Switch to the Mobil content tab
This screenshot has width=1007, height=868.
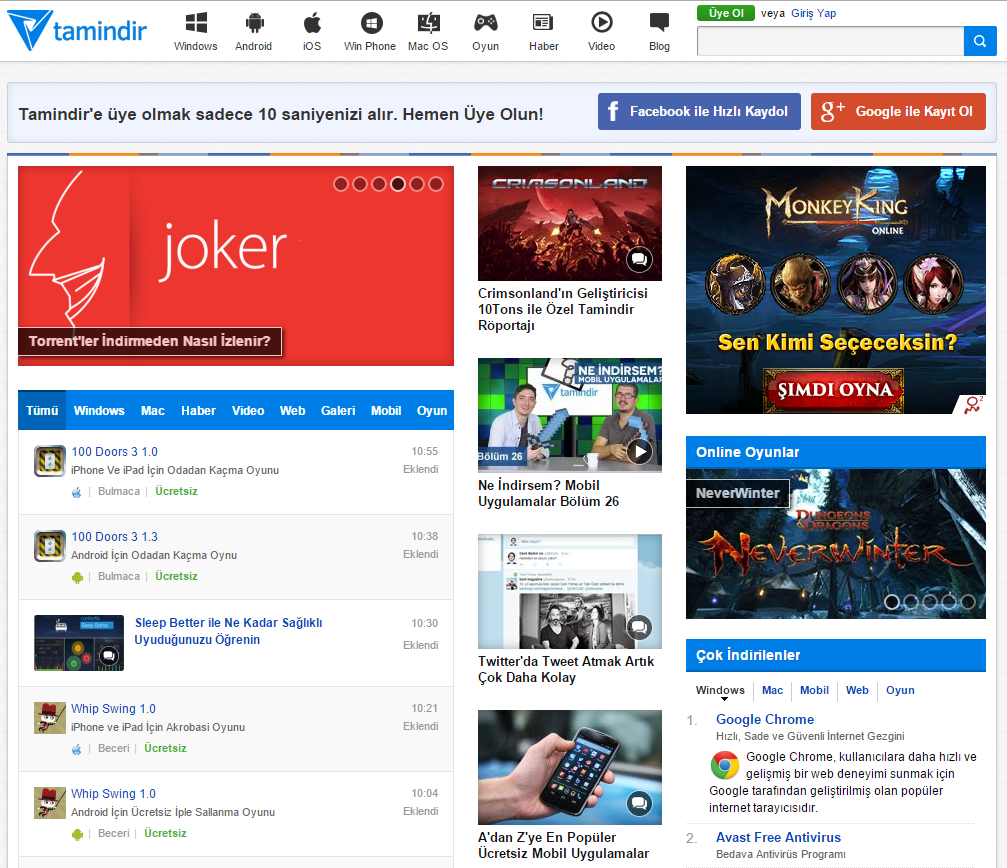[x=386, y=410]
